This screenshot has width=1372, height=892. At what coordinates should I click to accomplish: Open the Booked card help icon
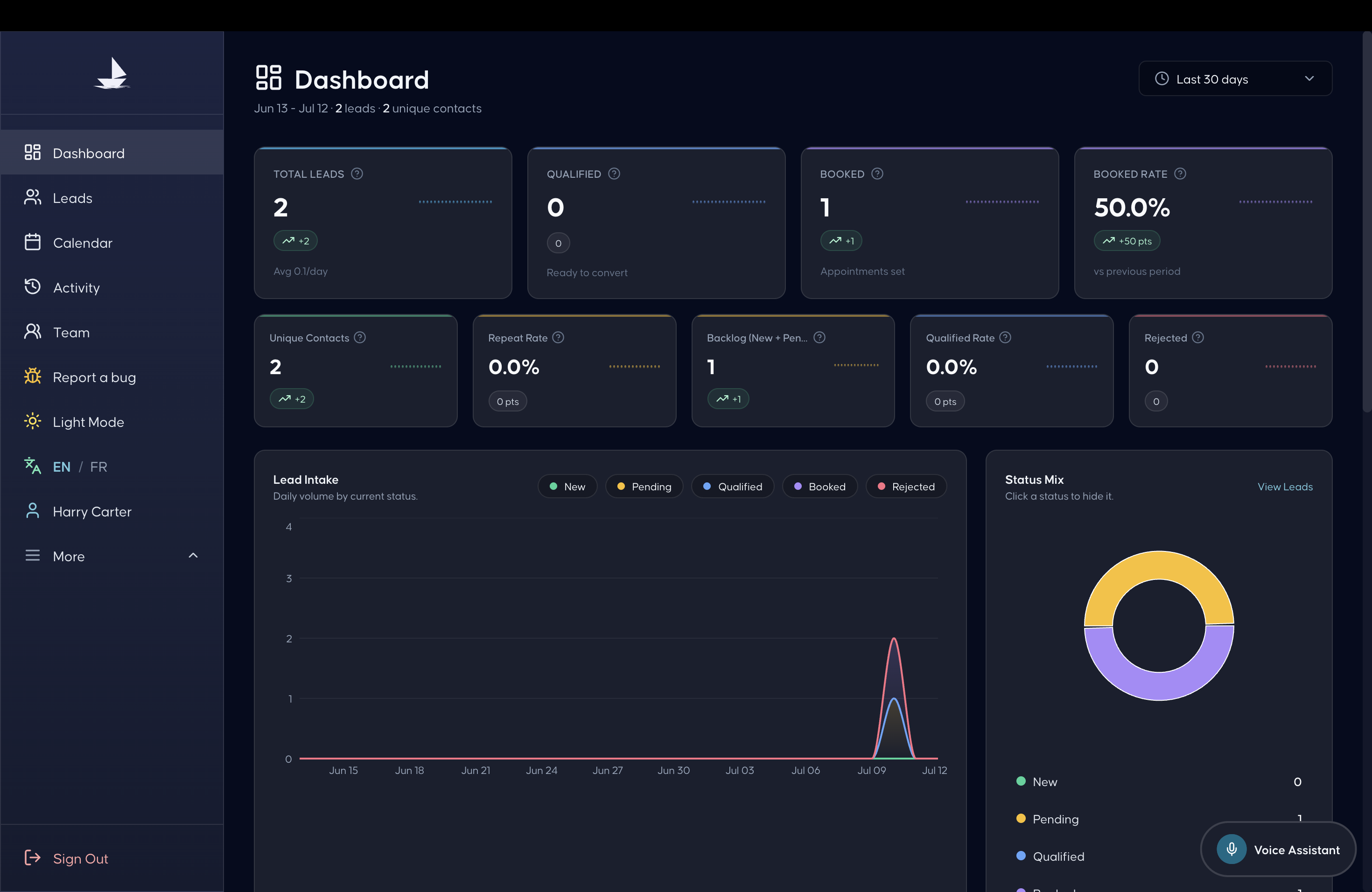pos(877,174)
